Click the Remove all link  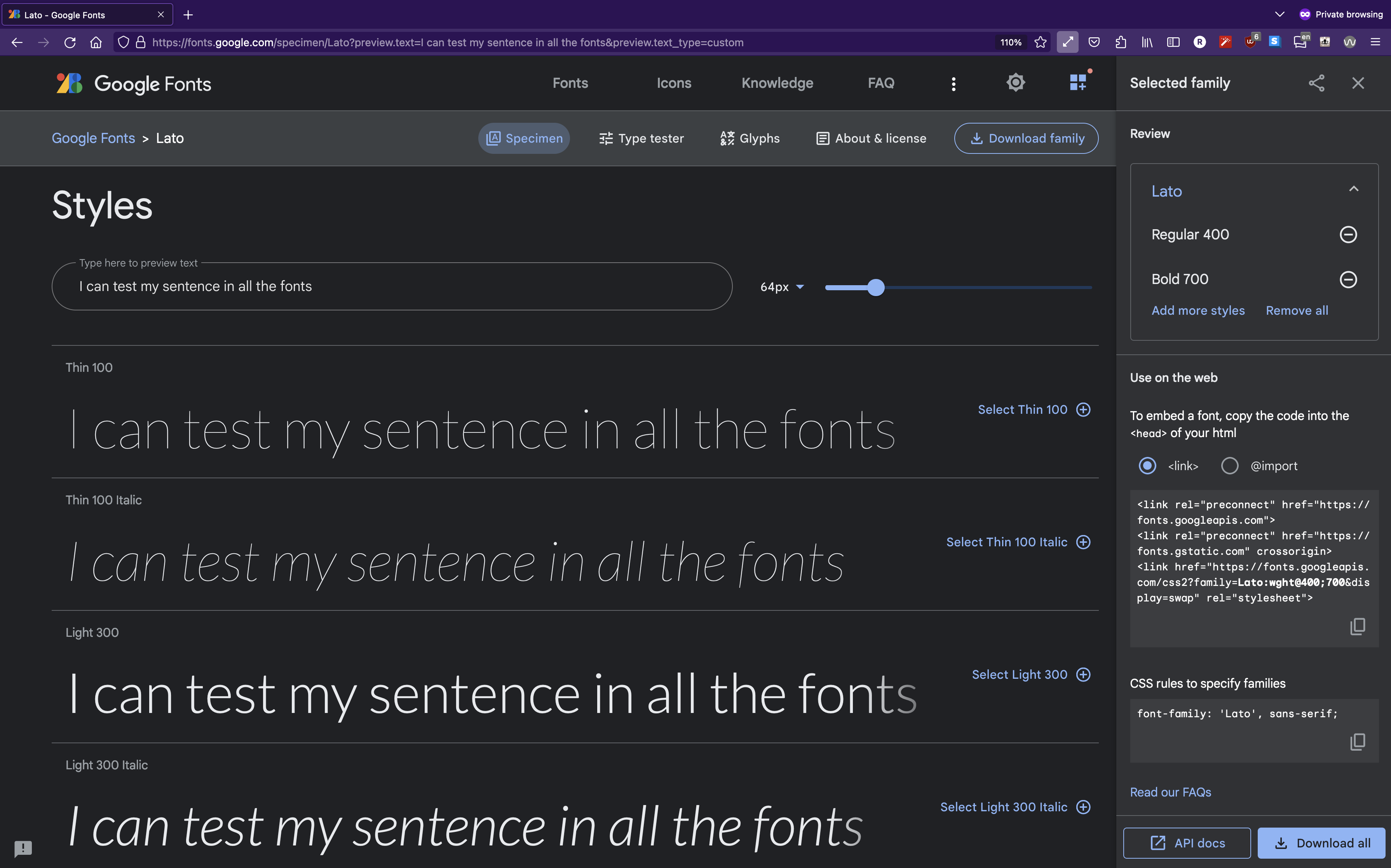tap(1297, 310)
